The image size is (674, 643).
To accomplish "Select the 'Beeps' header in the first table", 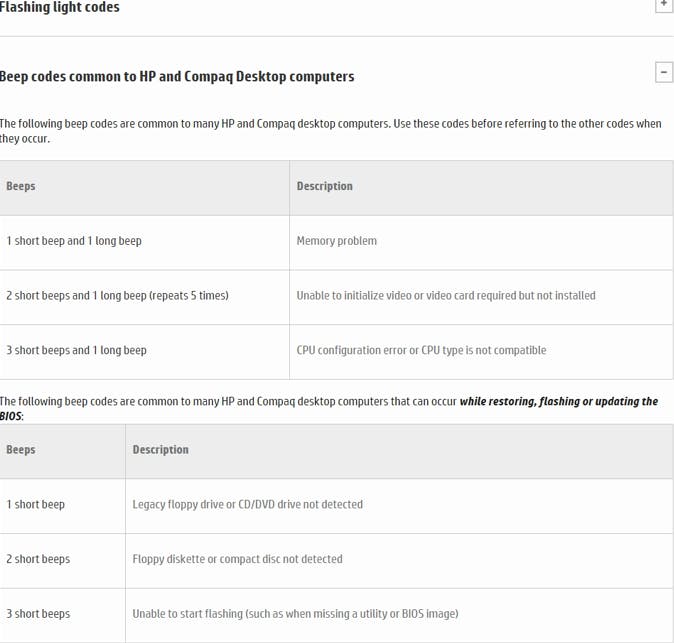I will pyautogui.click(x=21, y=186).
